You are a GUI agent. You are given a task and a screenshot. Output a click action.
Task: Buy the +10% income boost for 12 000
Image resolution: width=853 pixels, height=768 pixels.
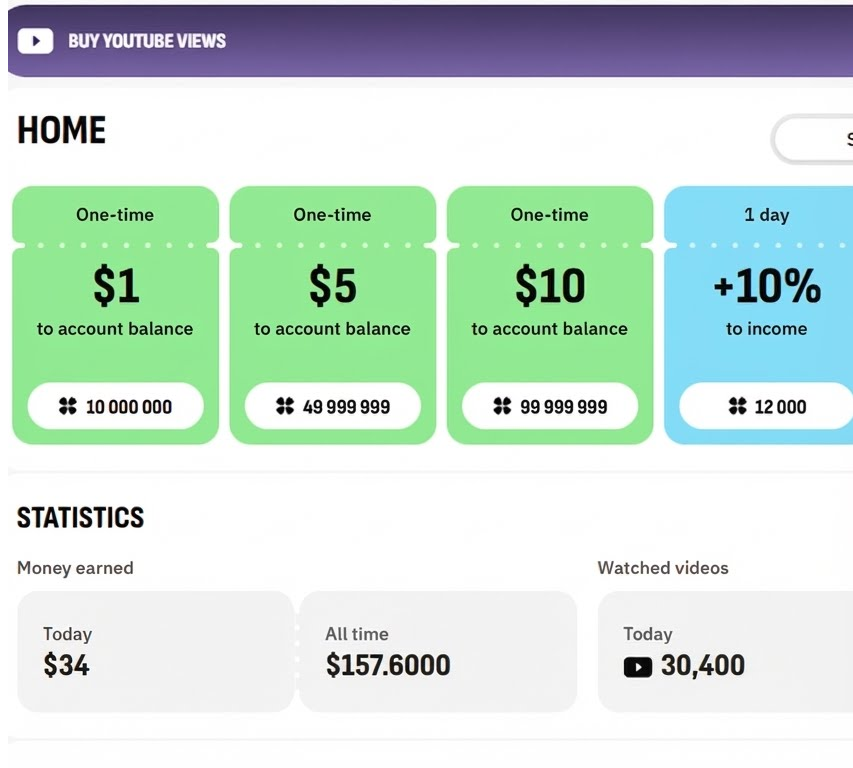[766, 406]
